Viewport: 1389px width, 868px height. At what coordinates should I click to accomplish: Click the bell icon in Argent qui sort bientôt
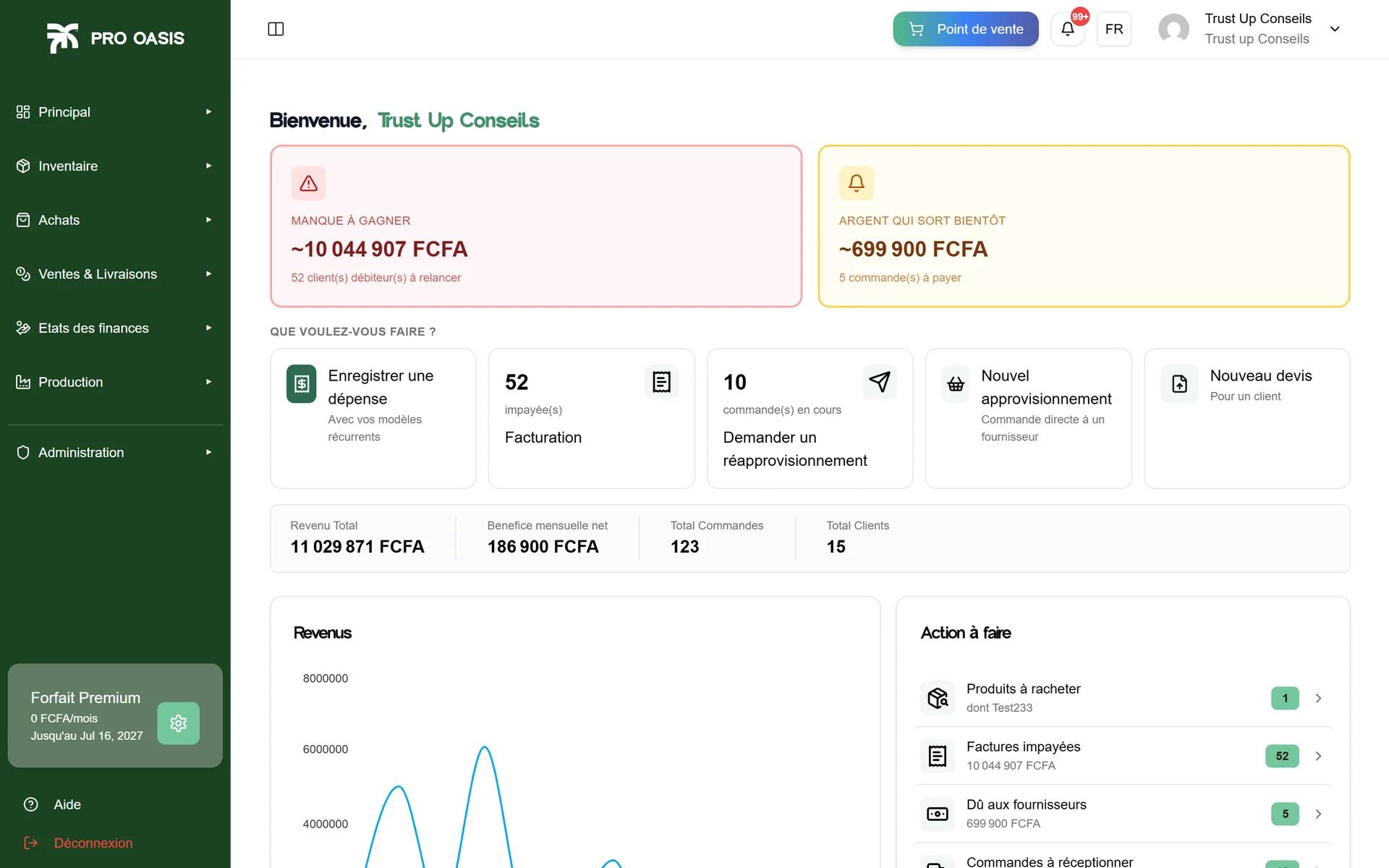point(856,183)
